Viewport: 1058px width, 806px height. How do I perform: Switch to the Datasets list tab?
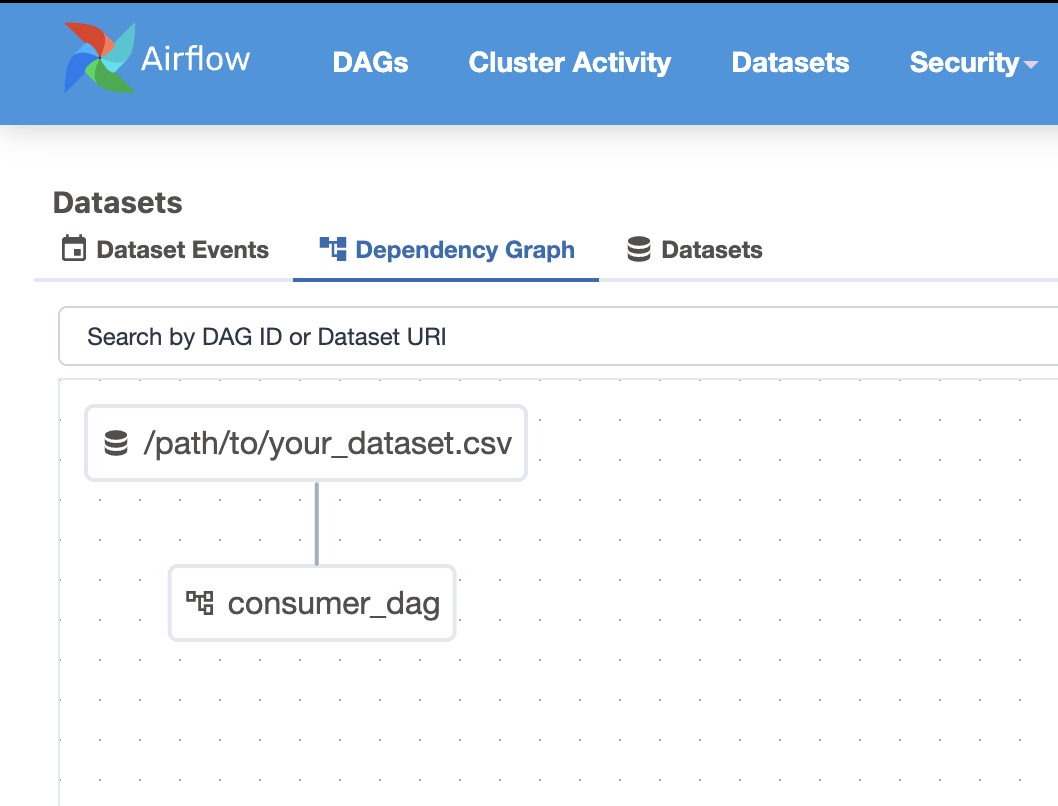click(x=694, y=250)
